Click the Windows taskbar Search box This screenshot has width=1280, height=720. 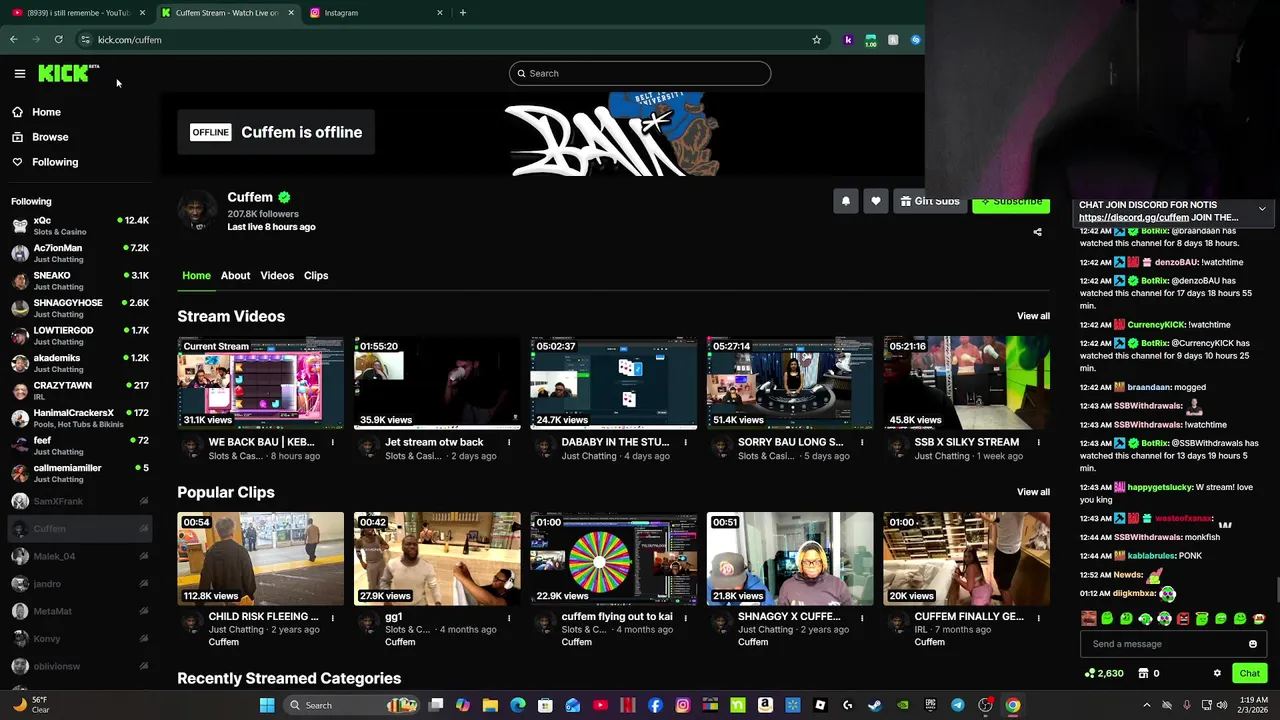tap(350, 705)
